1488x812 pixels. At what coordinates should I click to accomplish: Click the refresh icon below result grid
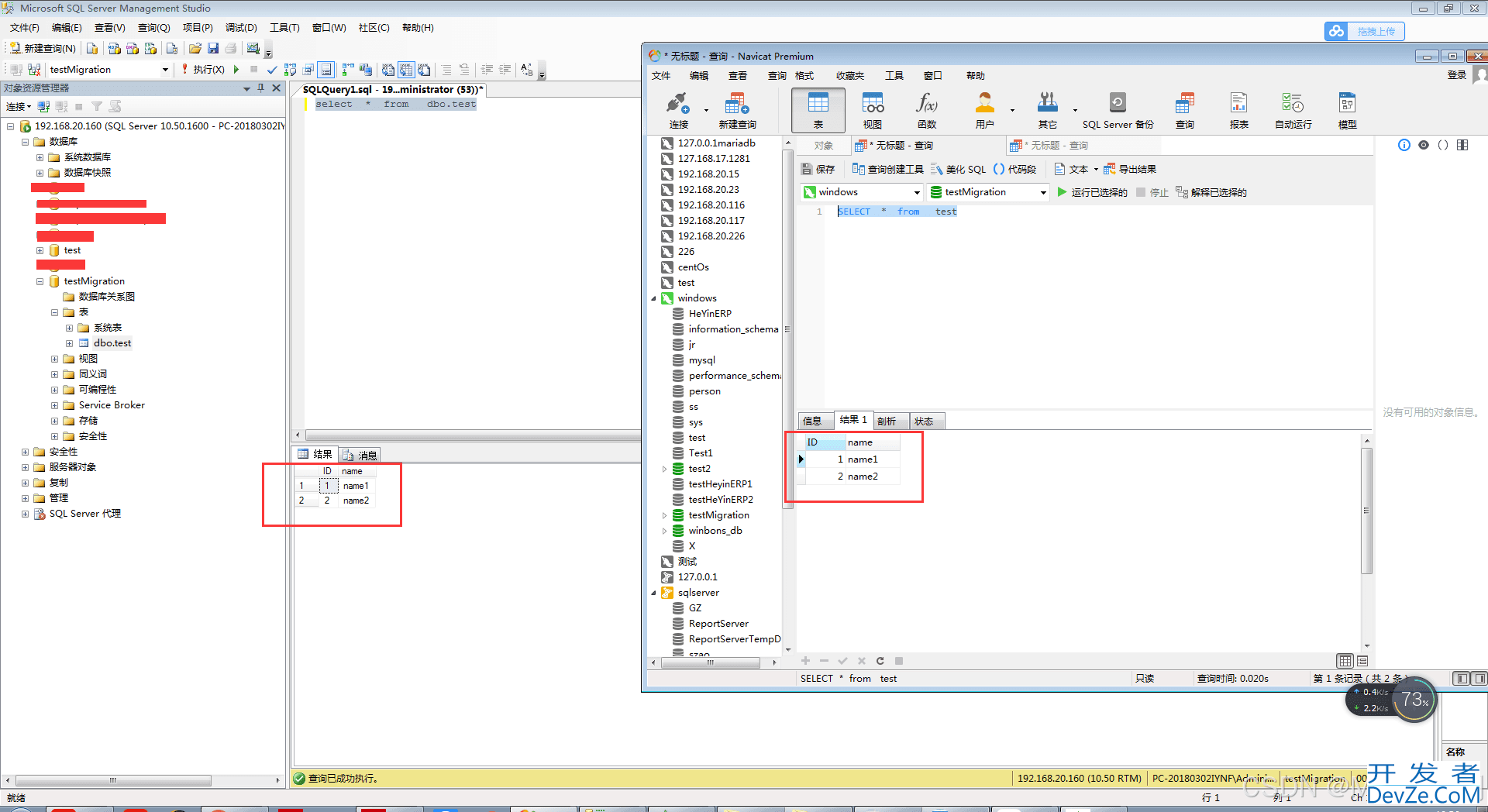(880, 661)
